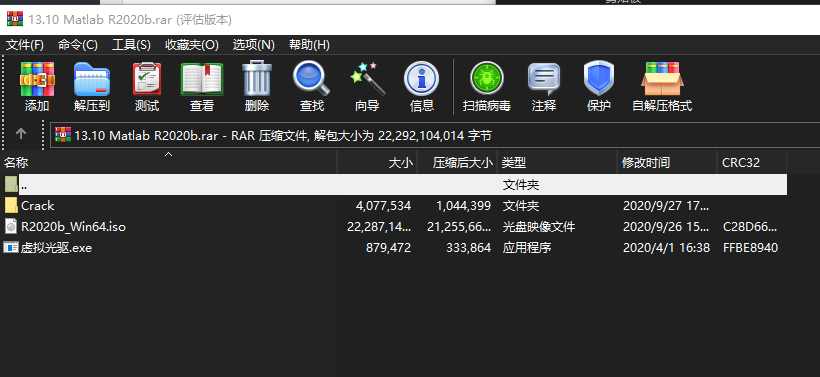
Task: Sort by the 名称 column header
Action: pos(169,163)
